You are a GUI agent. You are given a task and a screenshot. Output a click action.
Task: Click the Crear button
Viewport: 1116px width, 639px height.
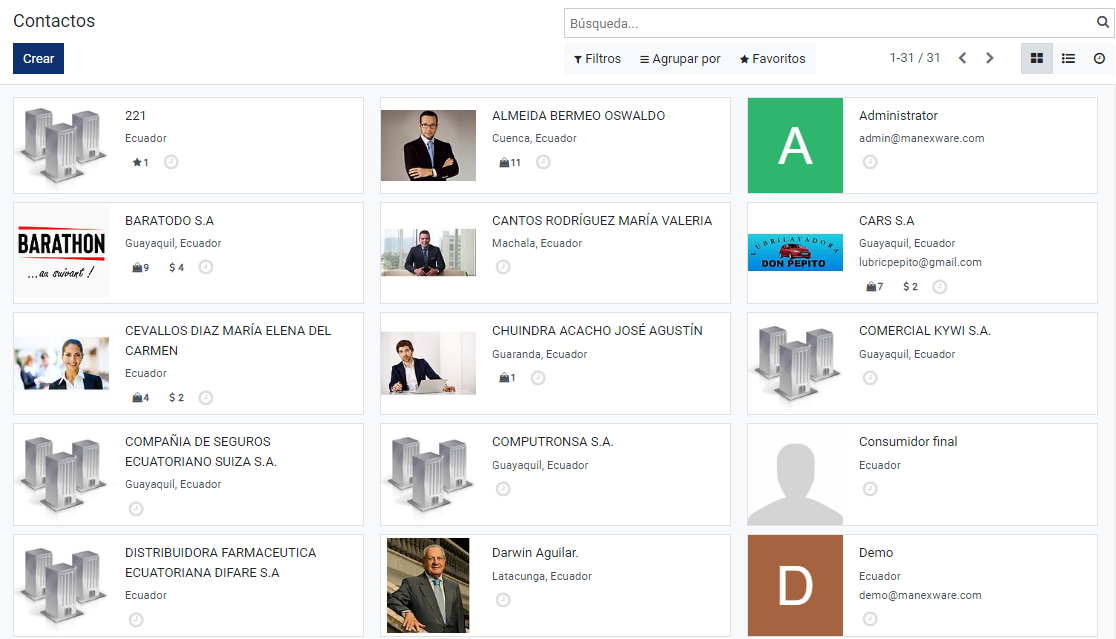point(38,58)
